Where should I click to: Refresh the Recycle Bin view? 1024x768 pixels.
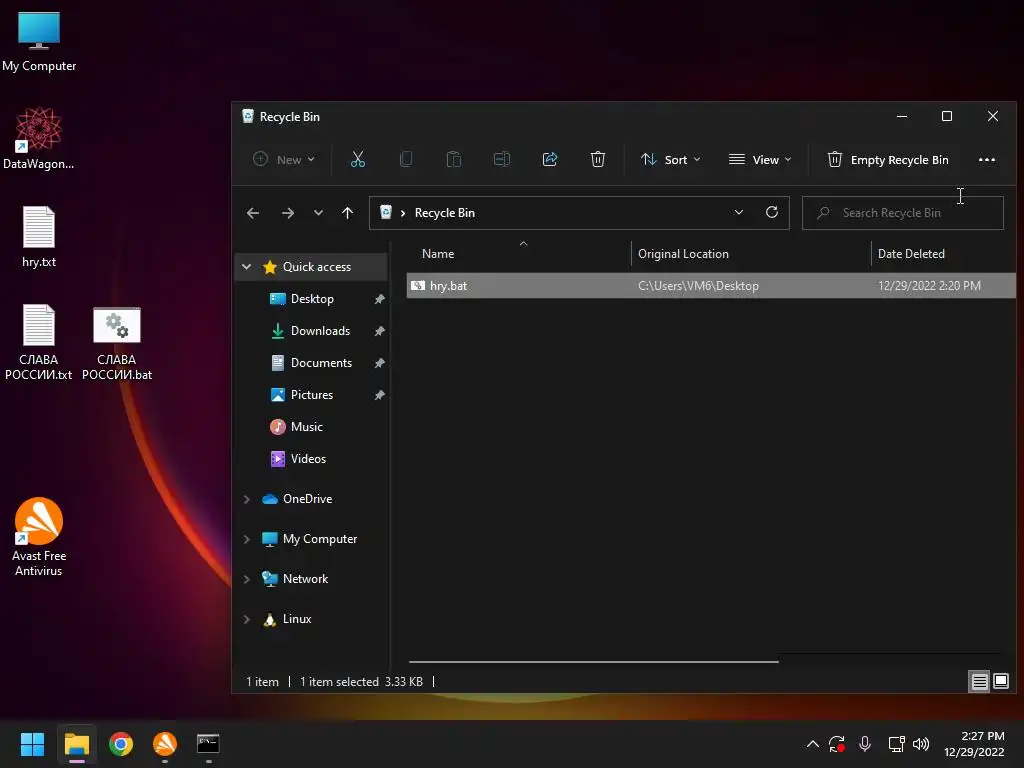pos(772,212)
